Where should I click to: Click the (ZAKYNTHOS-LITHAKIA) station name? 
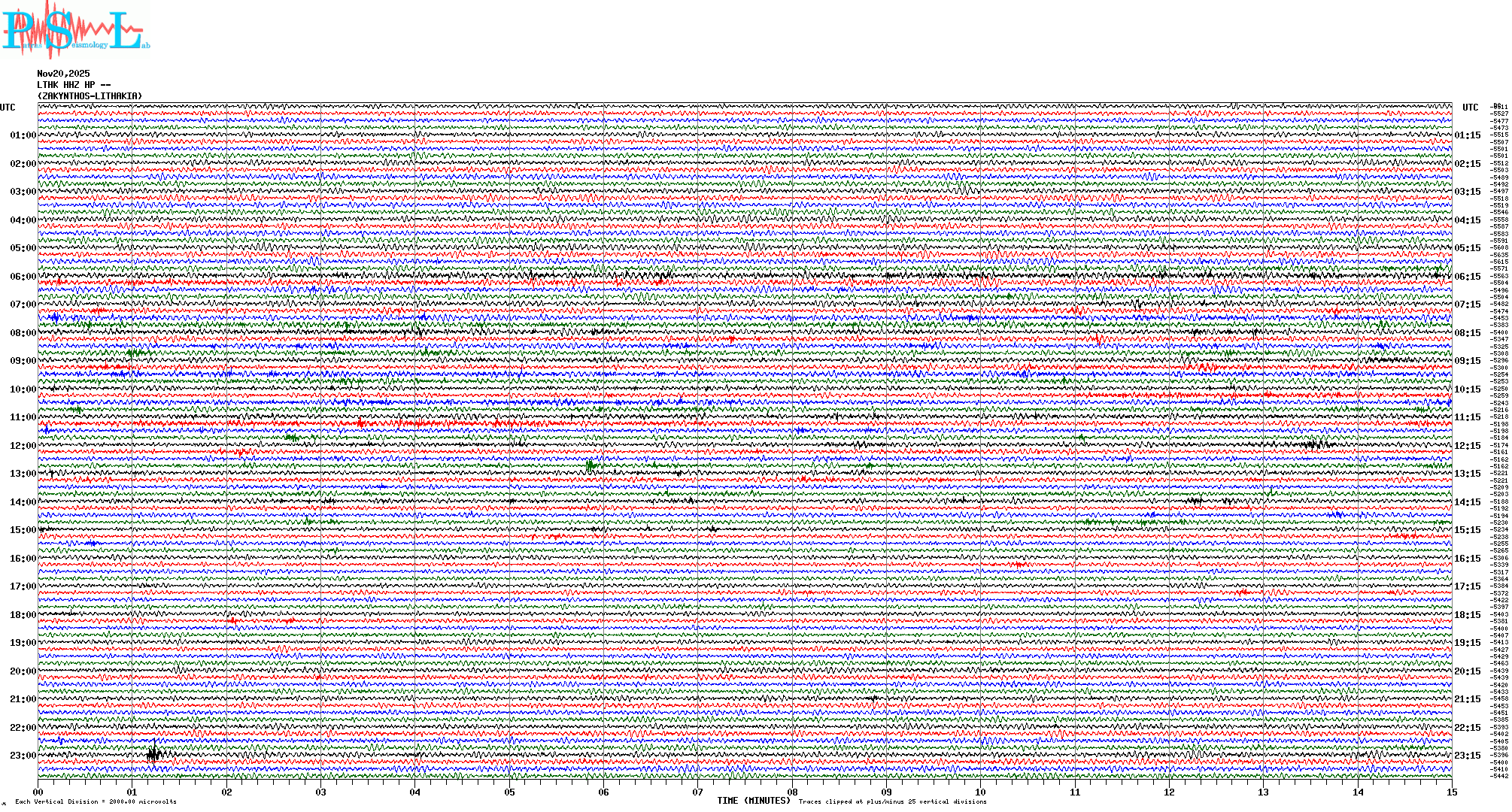[90, 96]
